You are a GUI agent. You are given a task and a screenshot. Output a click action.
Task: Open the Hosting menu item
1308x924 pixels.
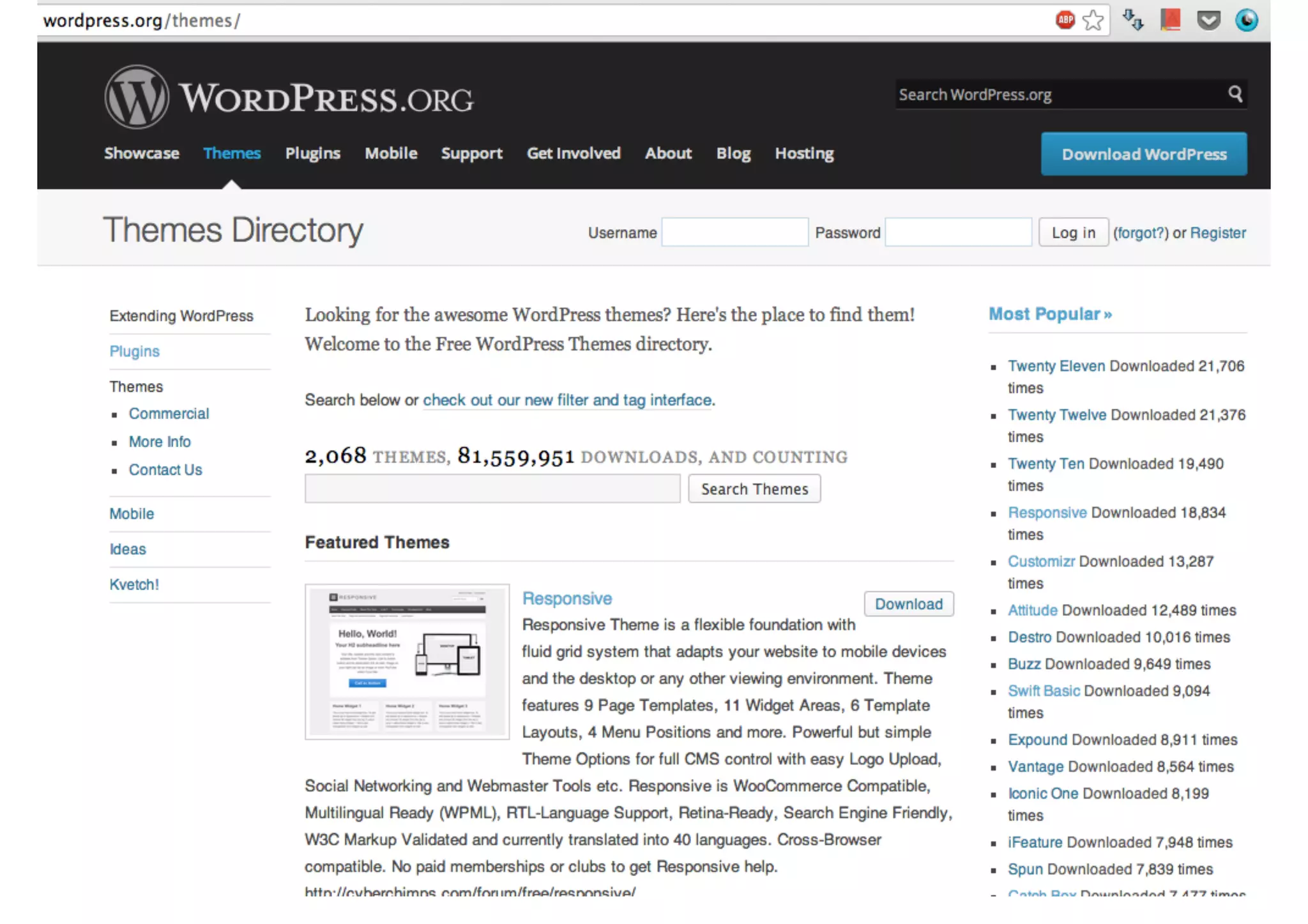coord(804,153)
